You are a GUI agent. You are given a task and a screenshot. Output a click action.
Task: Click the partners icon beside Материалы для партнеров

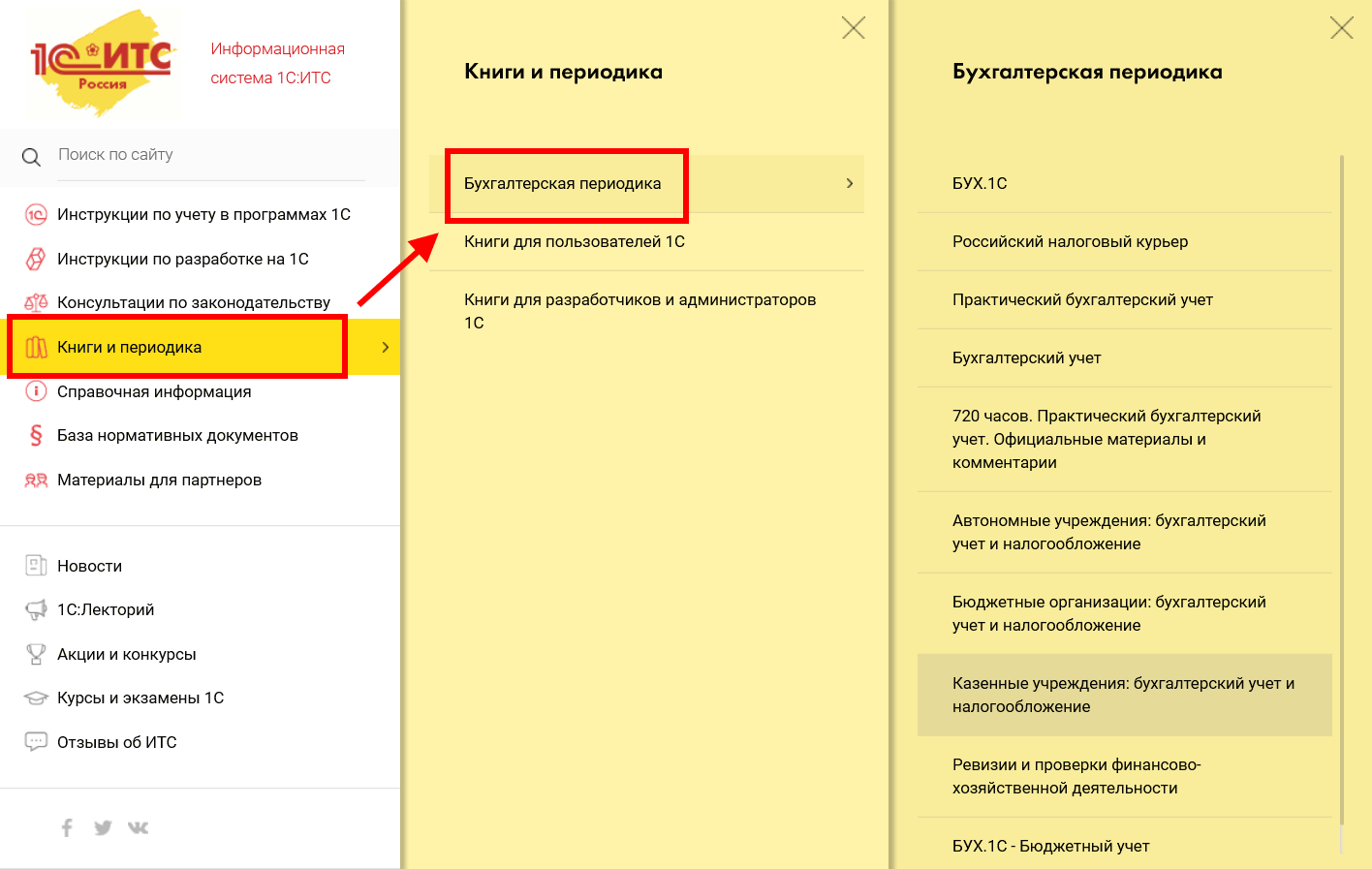click(36, 480)
